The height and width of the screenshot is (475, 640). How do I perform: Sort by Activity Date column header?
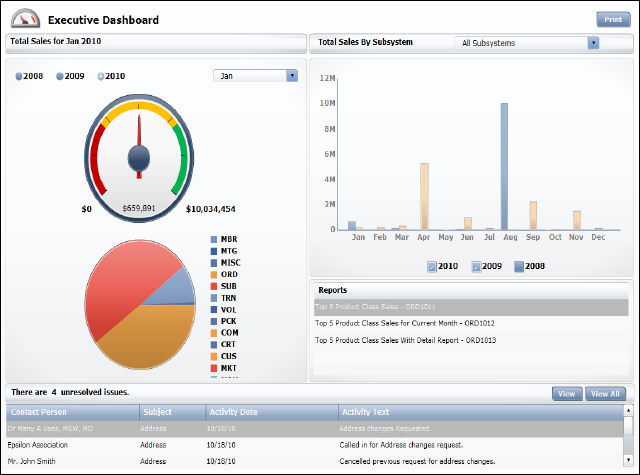233,412
